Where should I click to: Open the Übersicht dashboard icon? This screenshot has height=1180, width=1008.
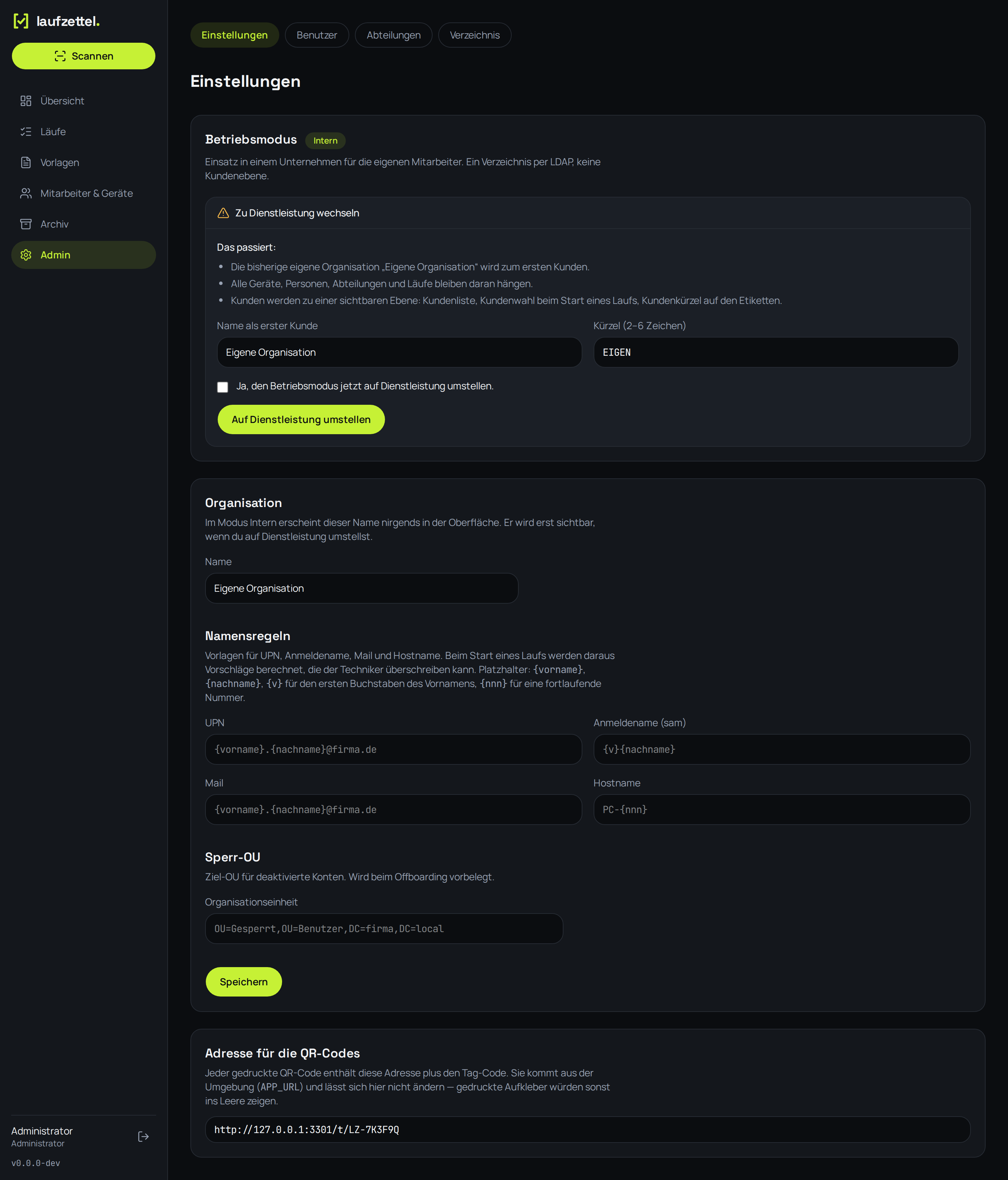tap(26, 101)
